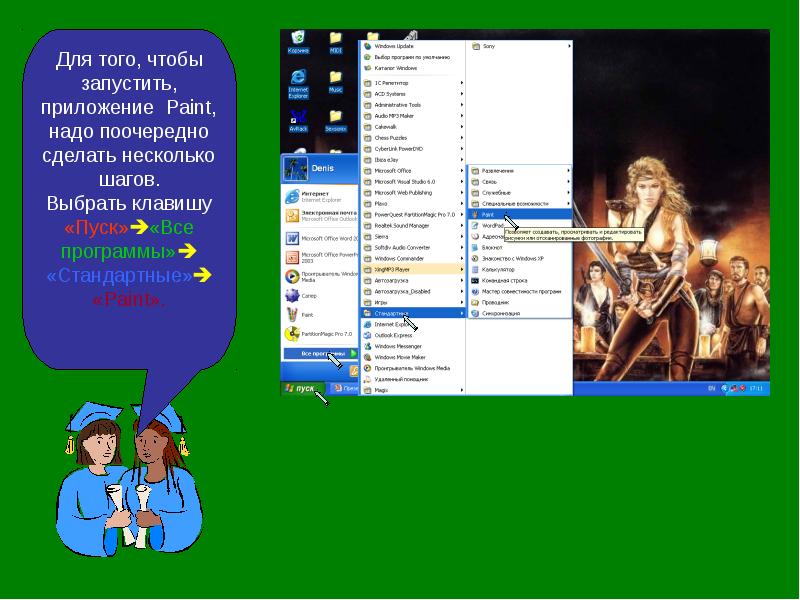Image resolution: width=800 pixels, height=600 pixels.
Task: Launch Командная строка from submenu
Action: (x=504, y=280)
